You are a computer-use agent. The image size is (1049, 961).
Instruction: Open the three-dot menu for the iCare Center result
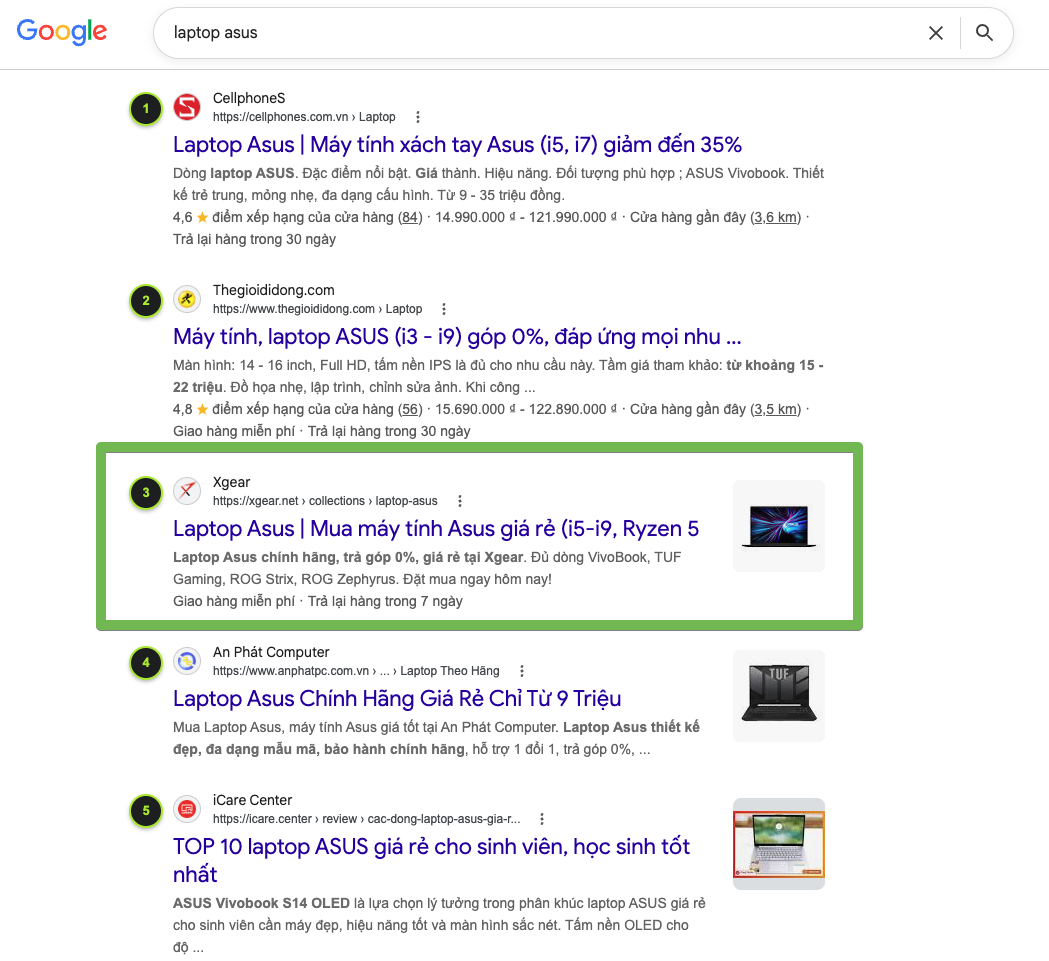[x=542, y=819]
